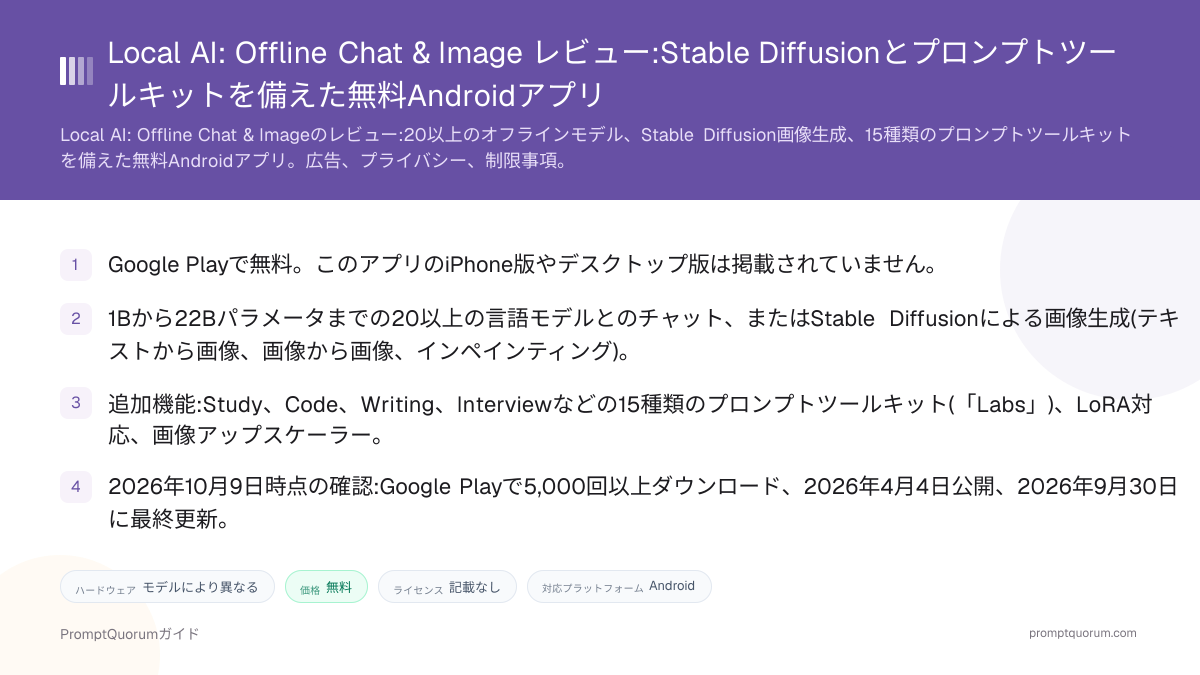Select the ライセンス 記載なし chip
This screenshot has width=1200, height=675.
[x=447, y=587]
